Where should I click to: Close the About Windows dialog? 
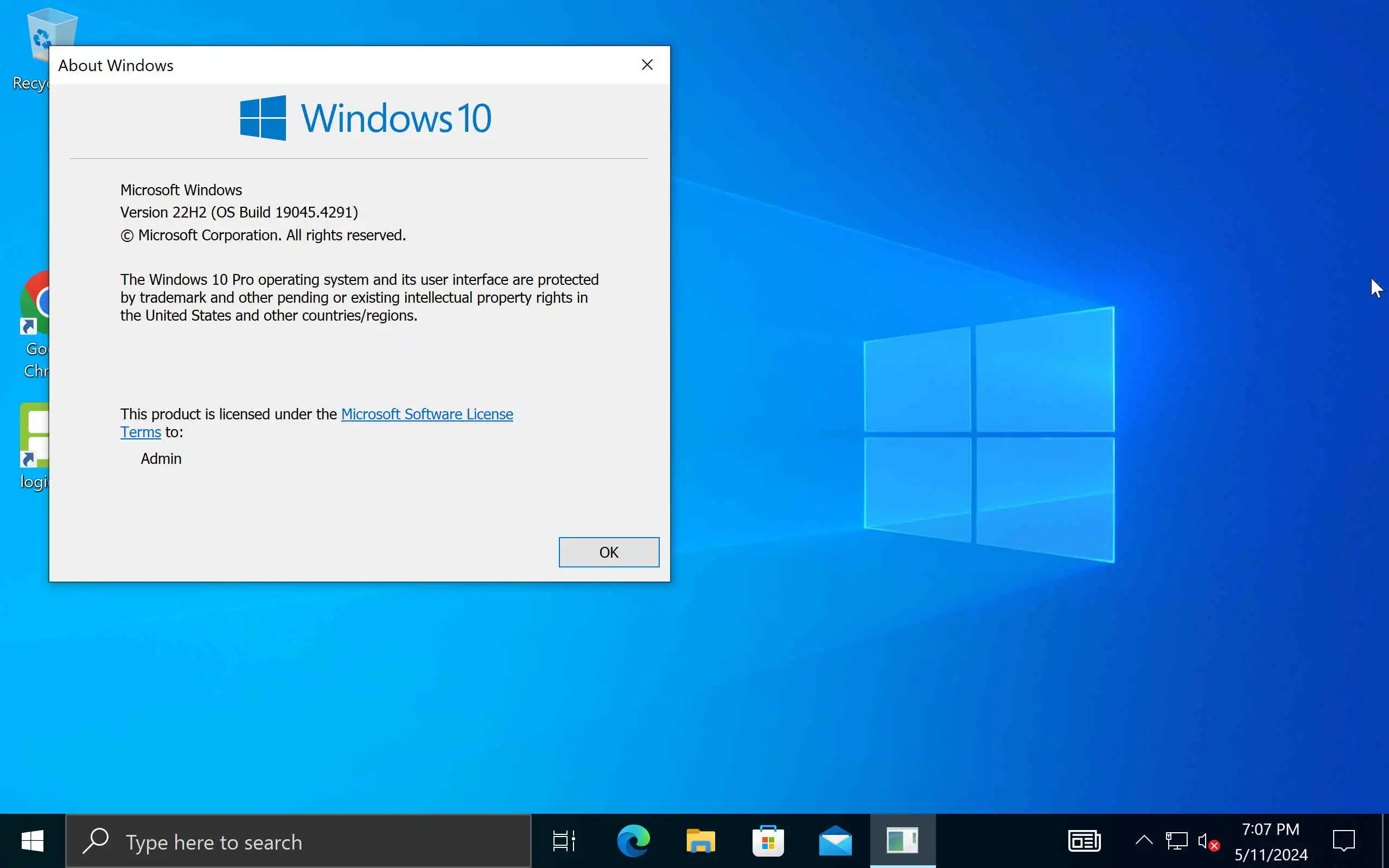647,65
